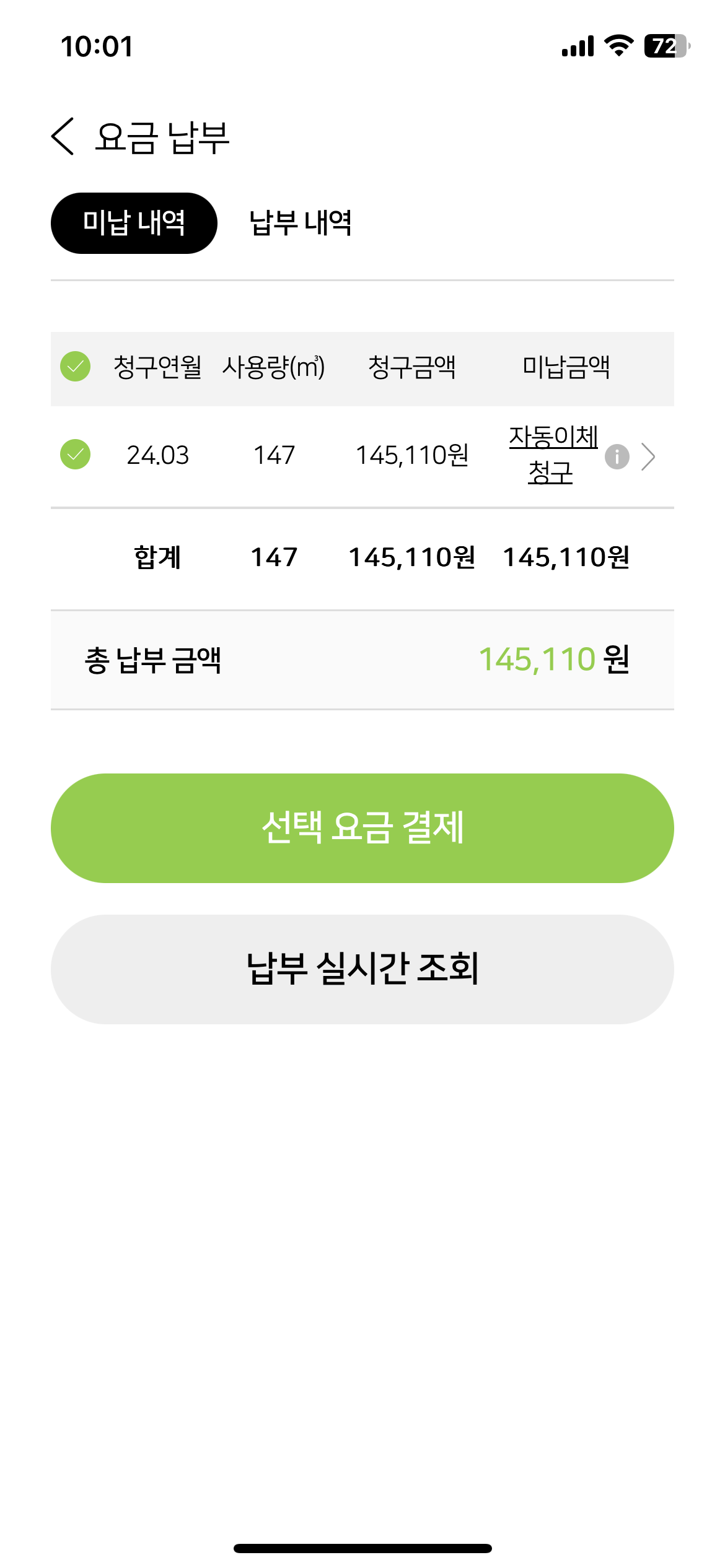Switch to the 미납 내역 tab
Screen dimensions: 725x1568
[134, 223]
